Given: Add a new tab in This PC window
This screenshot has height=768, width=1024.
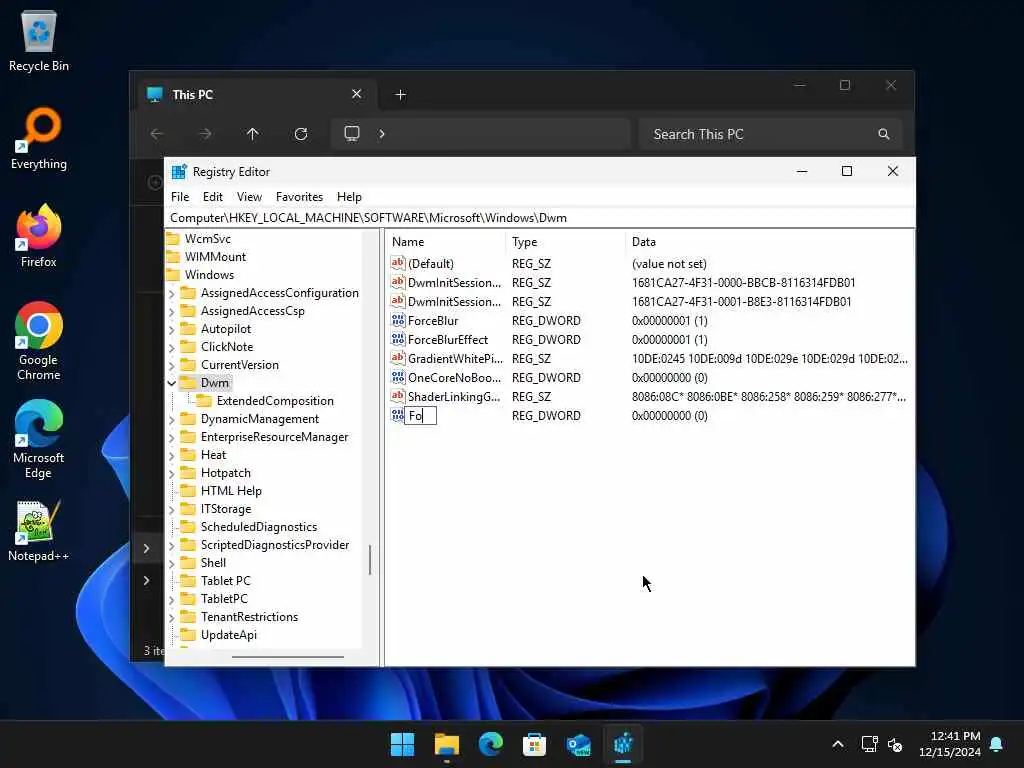Looking at the screenshot, I should [401, 95].
